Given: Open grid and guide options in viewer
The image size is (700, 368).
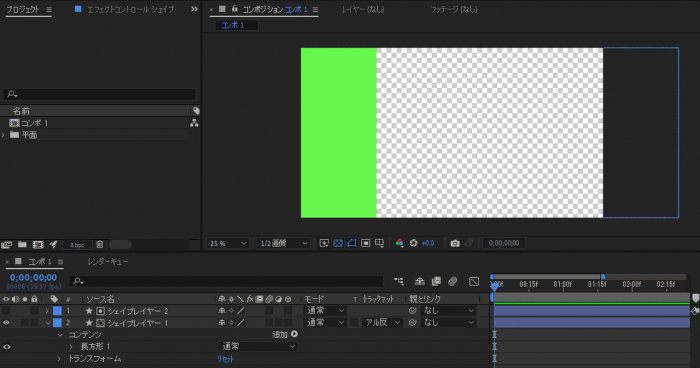Looking at the screenshot, I should click(379, 243).
